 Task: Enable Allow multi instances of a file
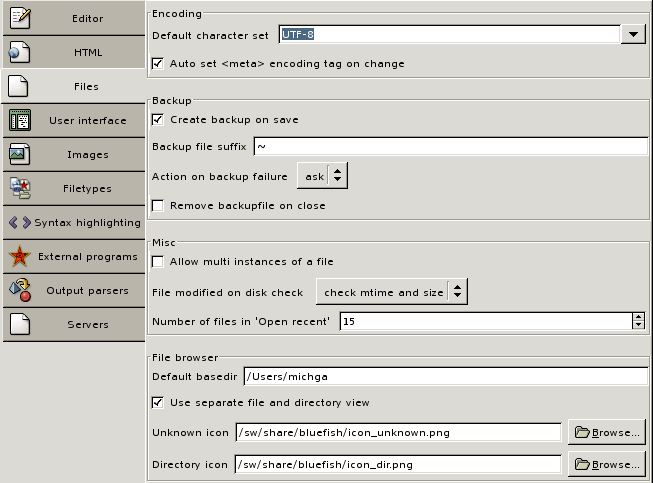[x=158, y=262]
